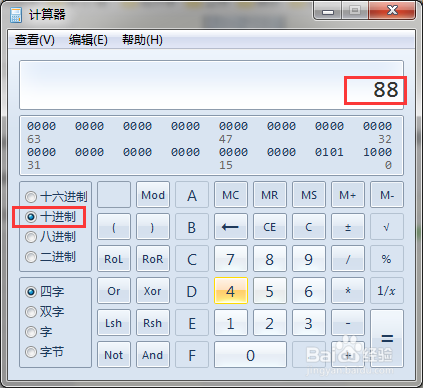
Task: Click the number 3 key
Action: coord(309,323)
